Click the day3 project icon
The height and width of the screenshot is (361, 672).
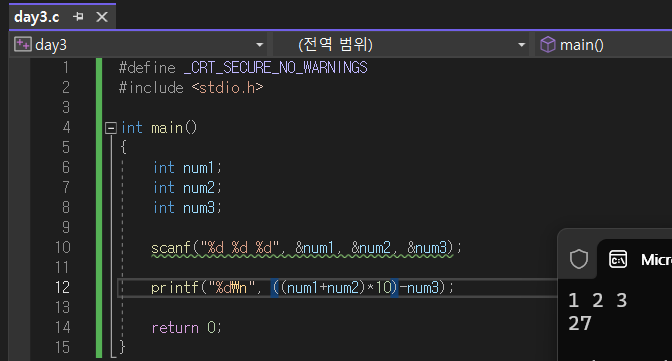tap(22, 44)
